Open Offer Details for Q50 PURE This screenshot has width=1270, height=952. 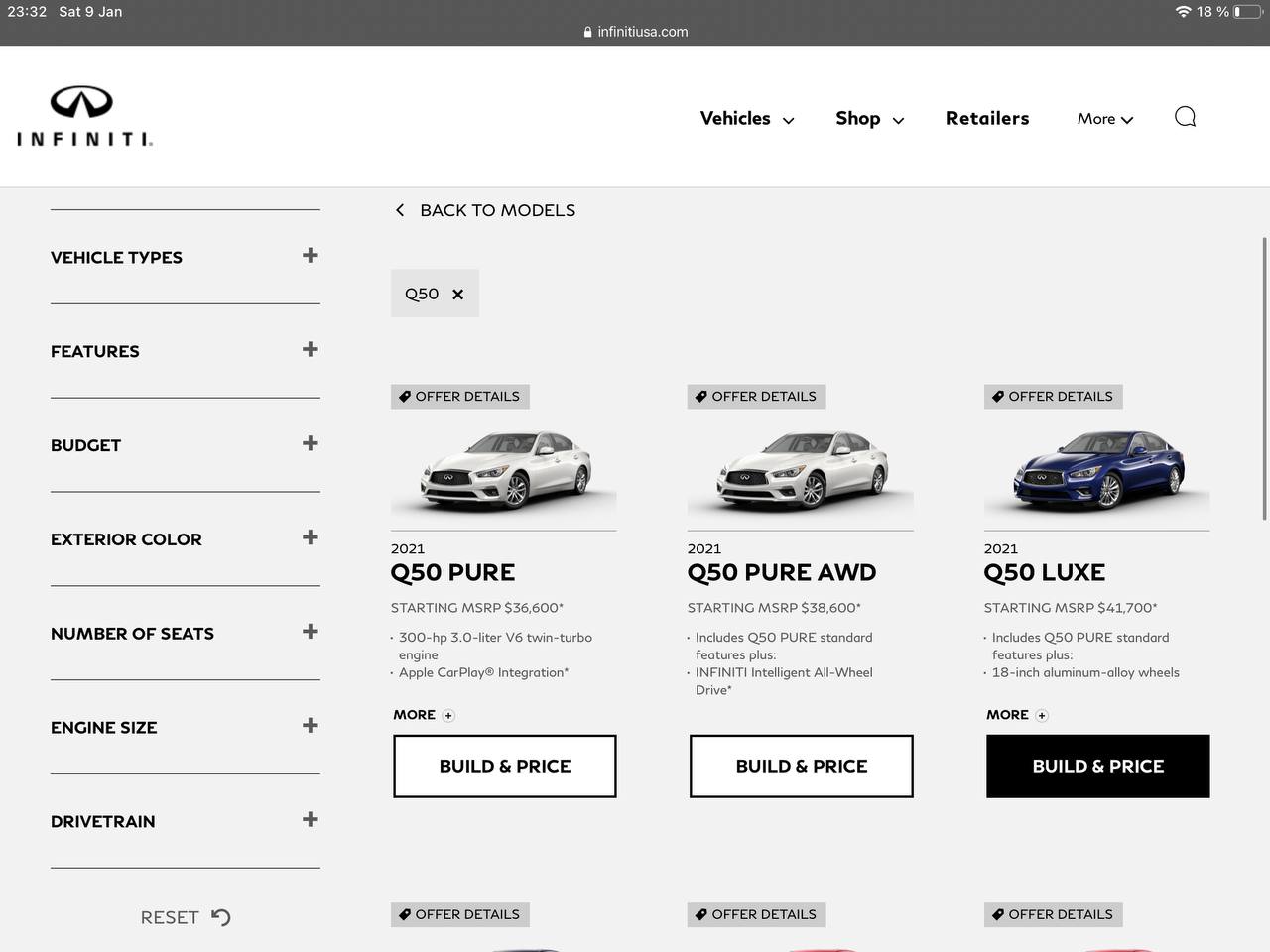pyautogui.click(x=460, y=397)
